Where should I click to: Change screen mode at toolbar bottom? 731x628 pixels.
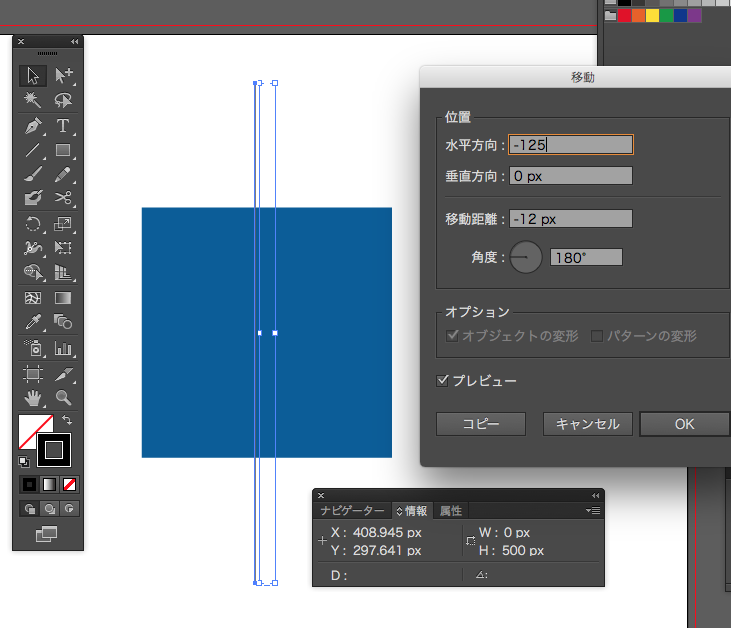pyautogui.click(x=47, y=534)
